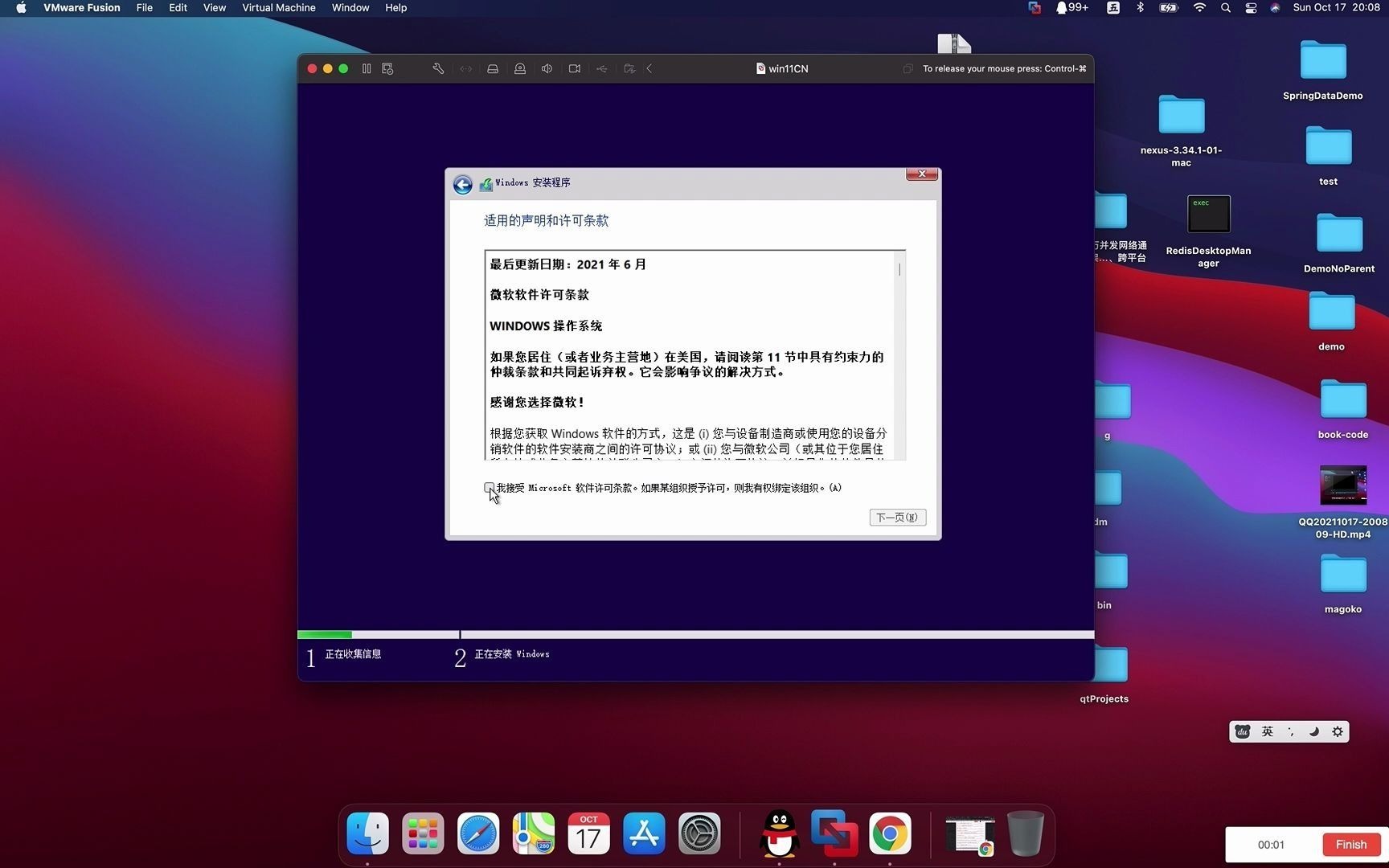Accept the Microsoft license terms checkbox
1389x868 pixels.
tap(489, 487)
